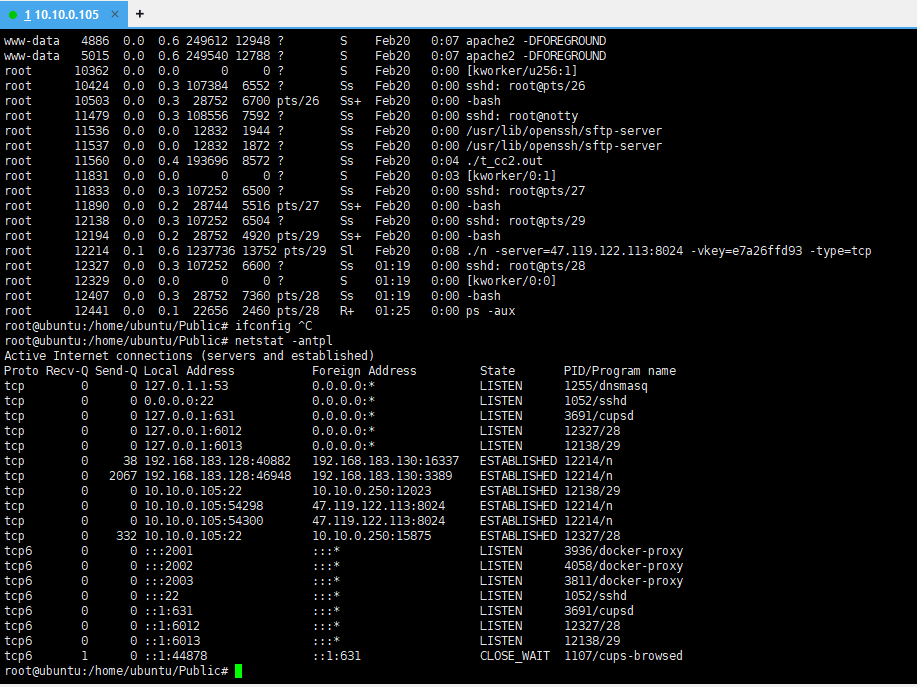Click the green cursor at the prompt
The image size is (917, 687).
click(239, 671)
